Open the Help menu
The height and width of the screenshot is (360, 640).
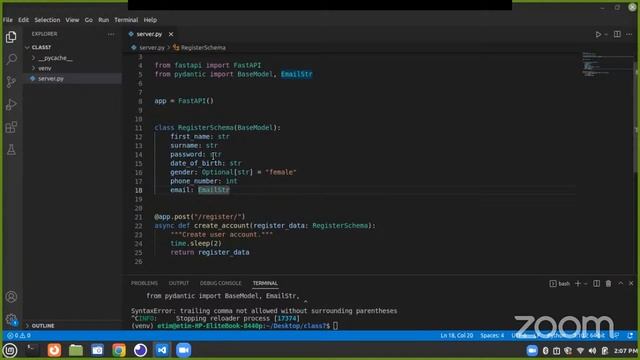(150, 20)
